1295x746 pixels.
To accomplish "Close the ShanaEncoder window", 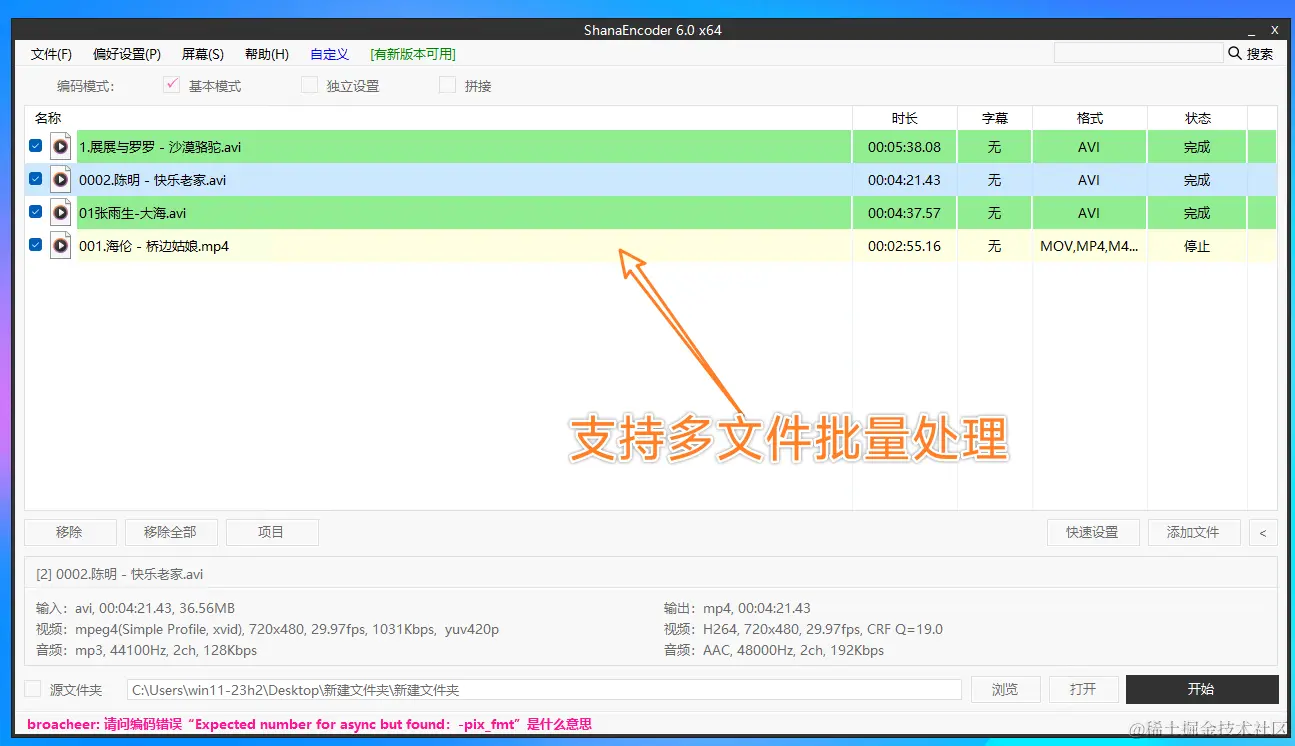I will tap(1274, 30).
